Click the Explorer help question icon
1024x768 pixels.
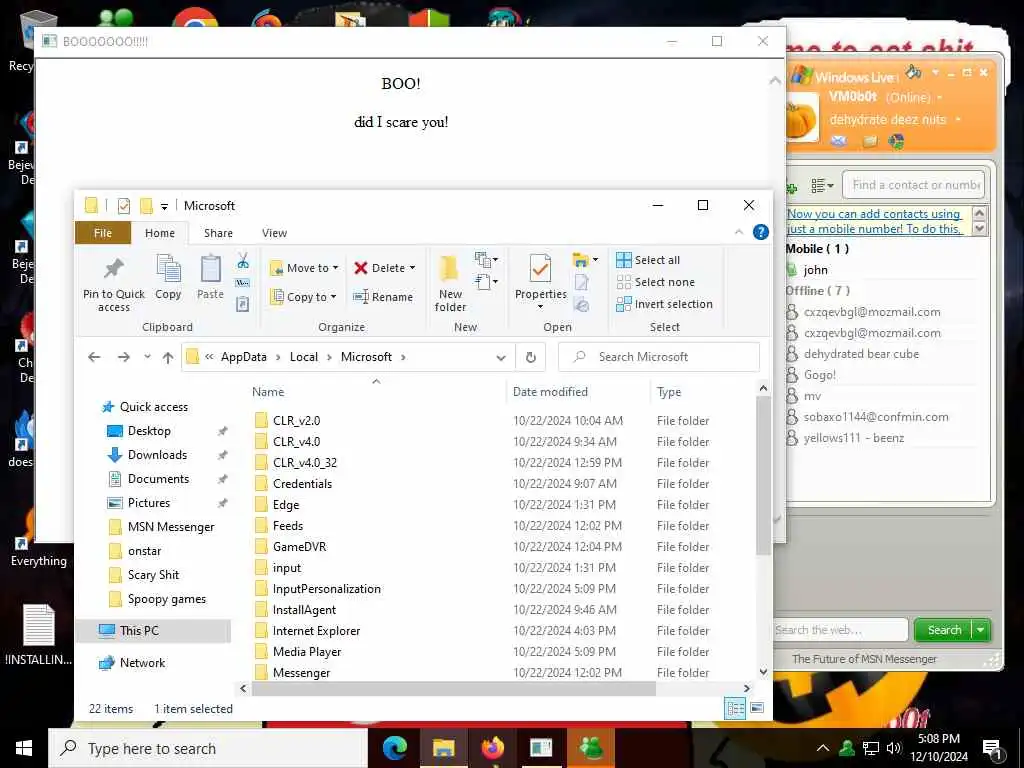[x=761, y=232]
